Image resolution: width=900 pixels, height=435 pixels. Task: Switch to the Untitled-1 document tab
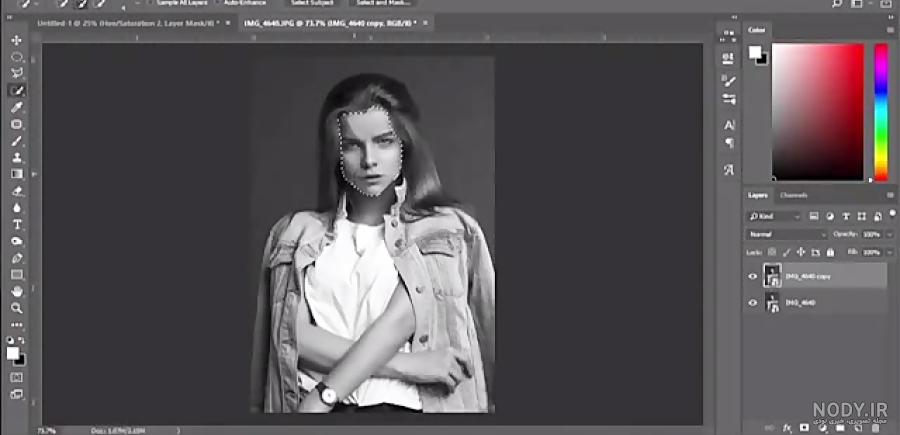pyautogui.click(x=133, y=23)
